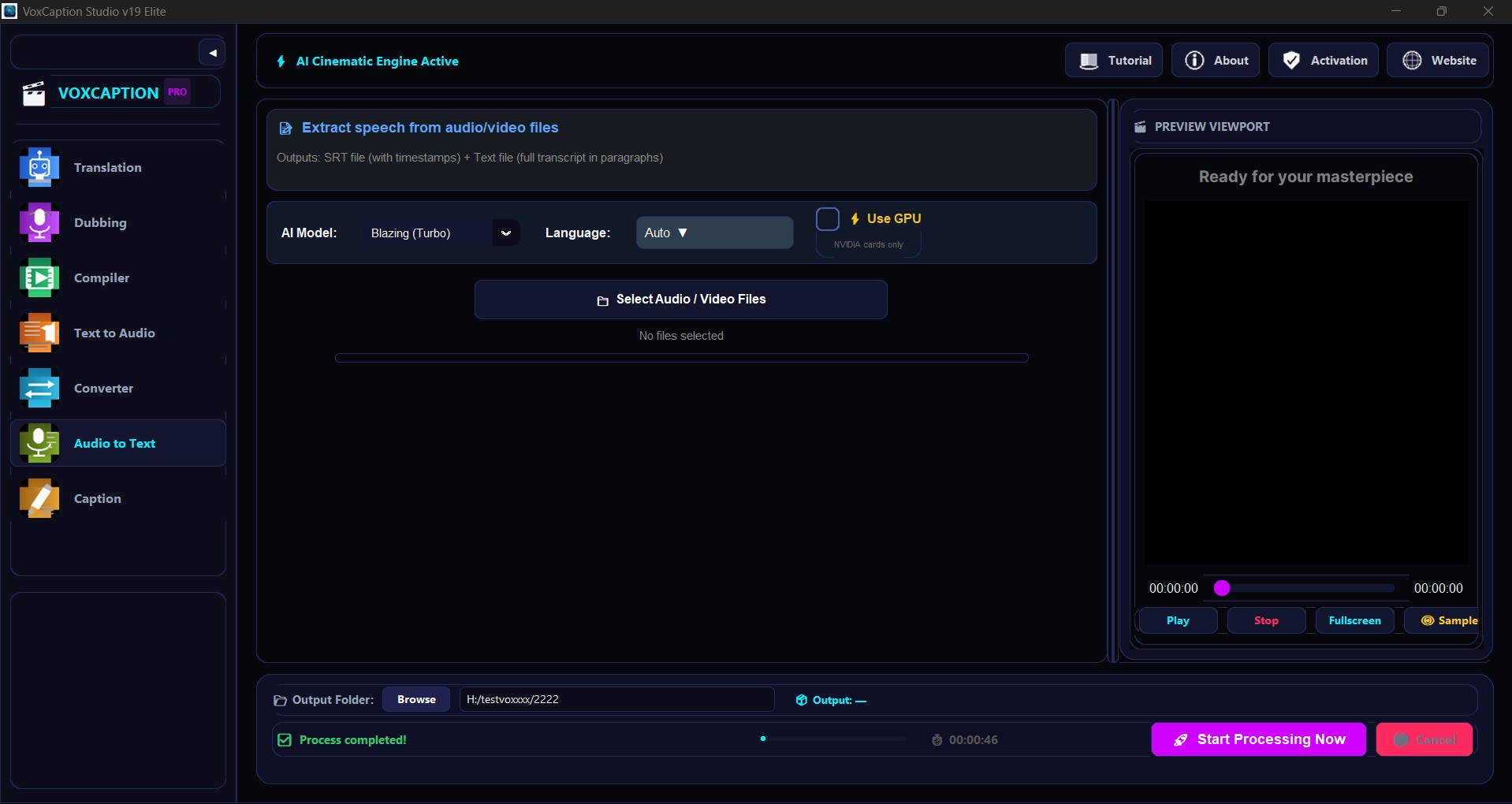Click the elapsed timer clock icon
The height and width of the screenshot is (804, 1512).
click(x=937, y=739)
